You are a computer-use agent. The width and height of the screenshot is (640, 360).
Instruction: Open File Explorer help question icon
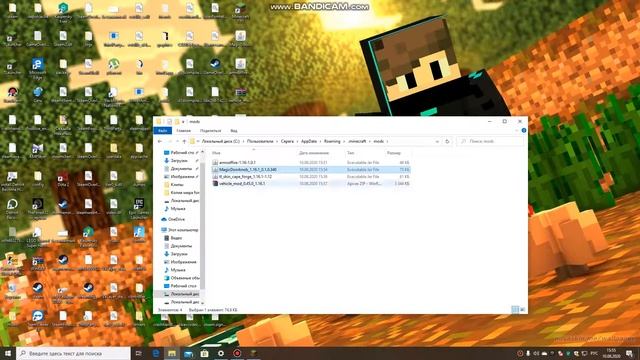click(524, 131)
